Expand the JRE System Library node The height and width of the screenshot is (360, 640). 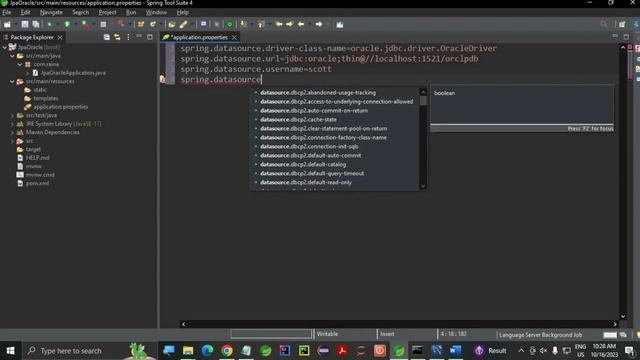12,124
